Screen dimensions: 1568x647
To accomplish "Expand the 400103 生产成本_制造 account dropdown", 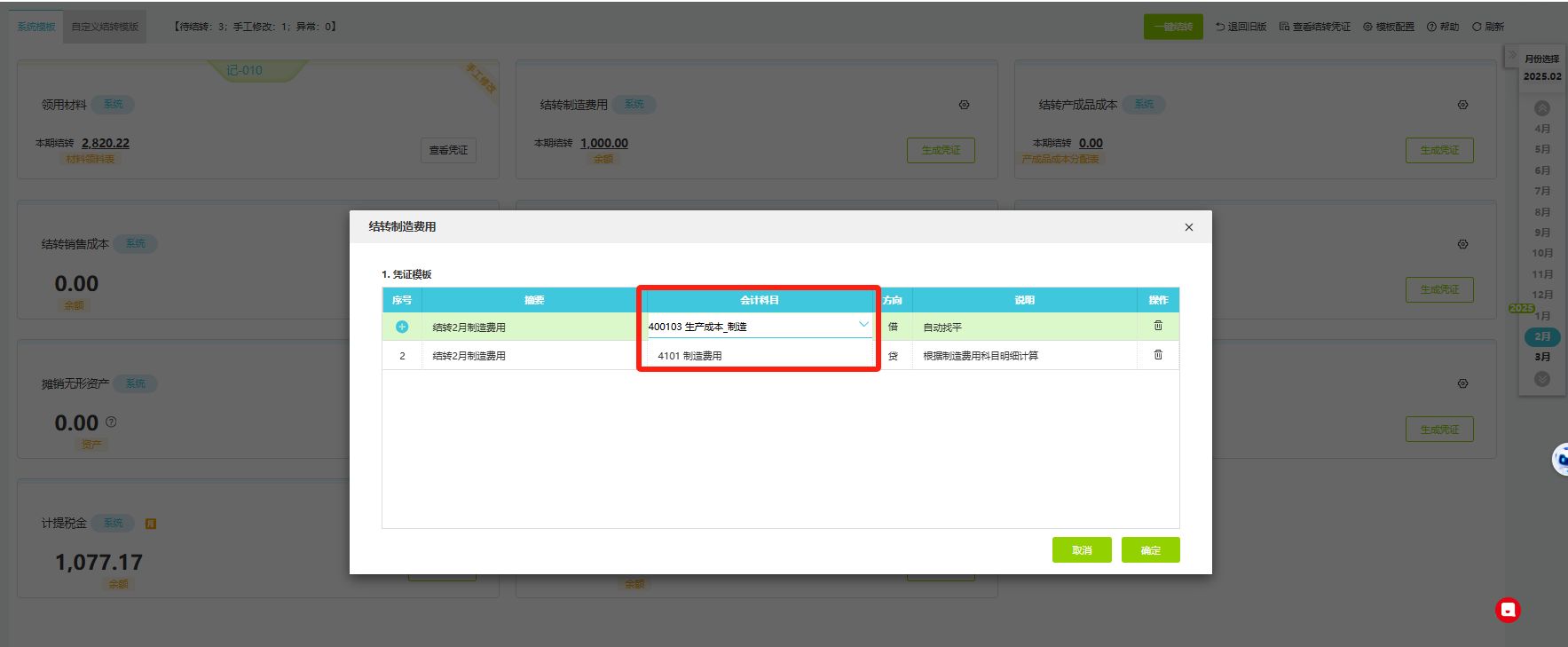I will tap(863, 325).
